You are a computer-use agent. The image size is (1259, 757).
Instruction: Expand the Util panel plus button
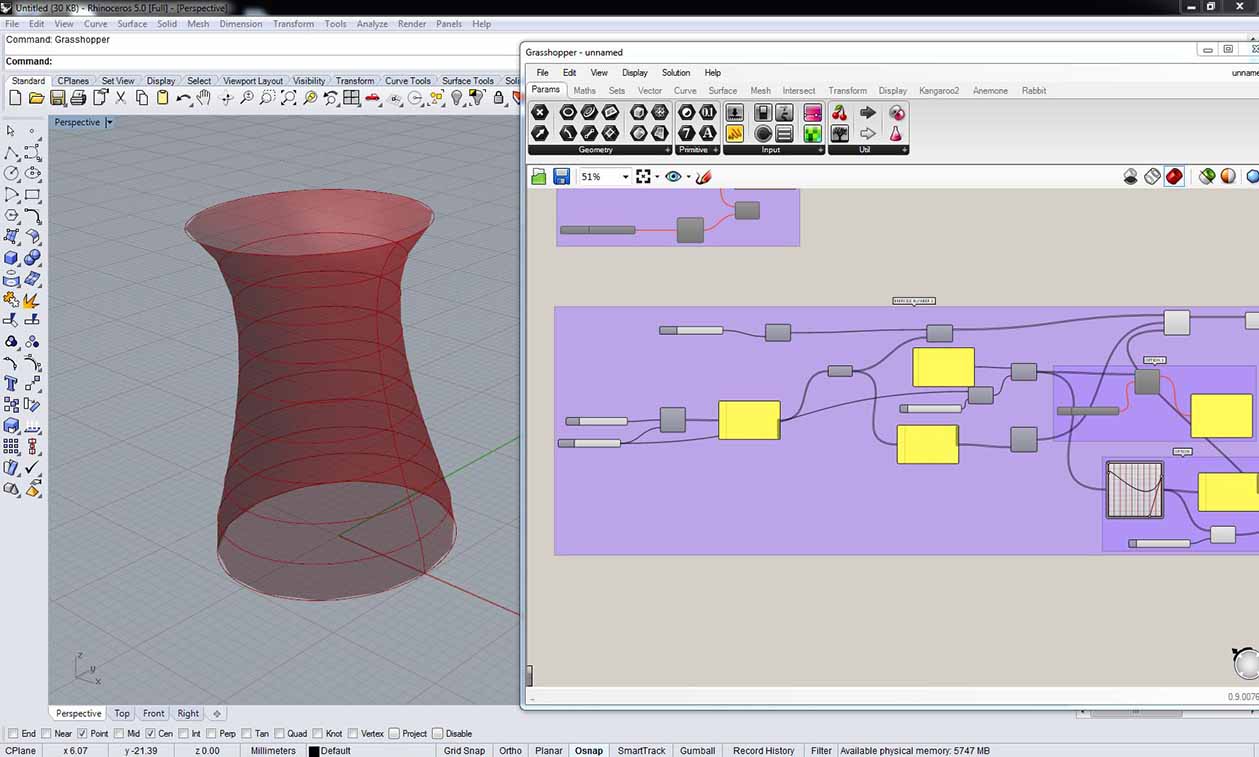click(x=904, y=150)
